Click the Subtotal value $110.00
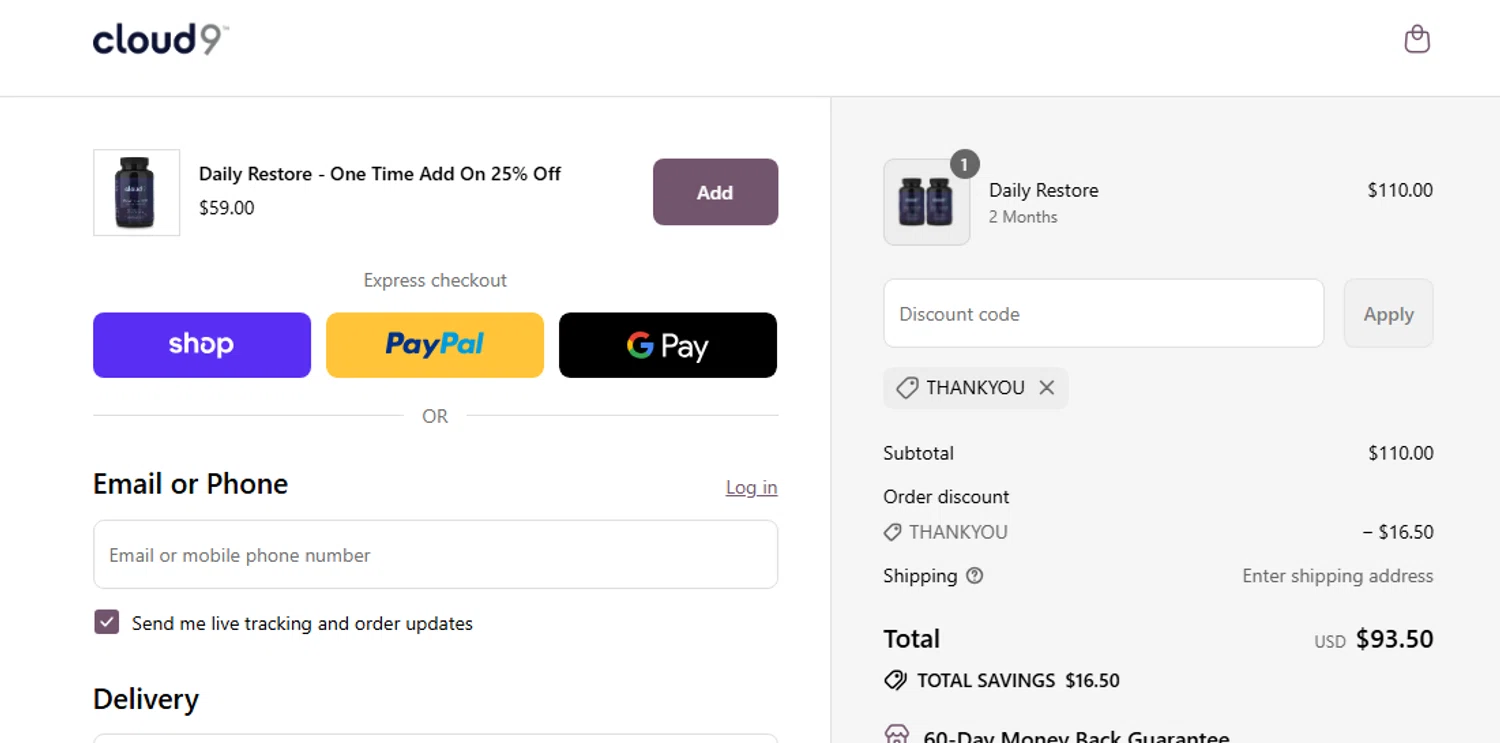Screen dimensions: 1500x743 1400,453
